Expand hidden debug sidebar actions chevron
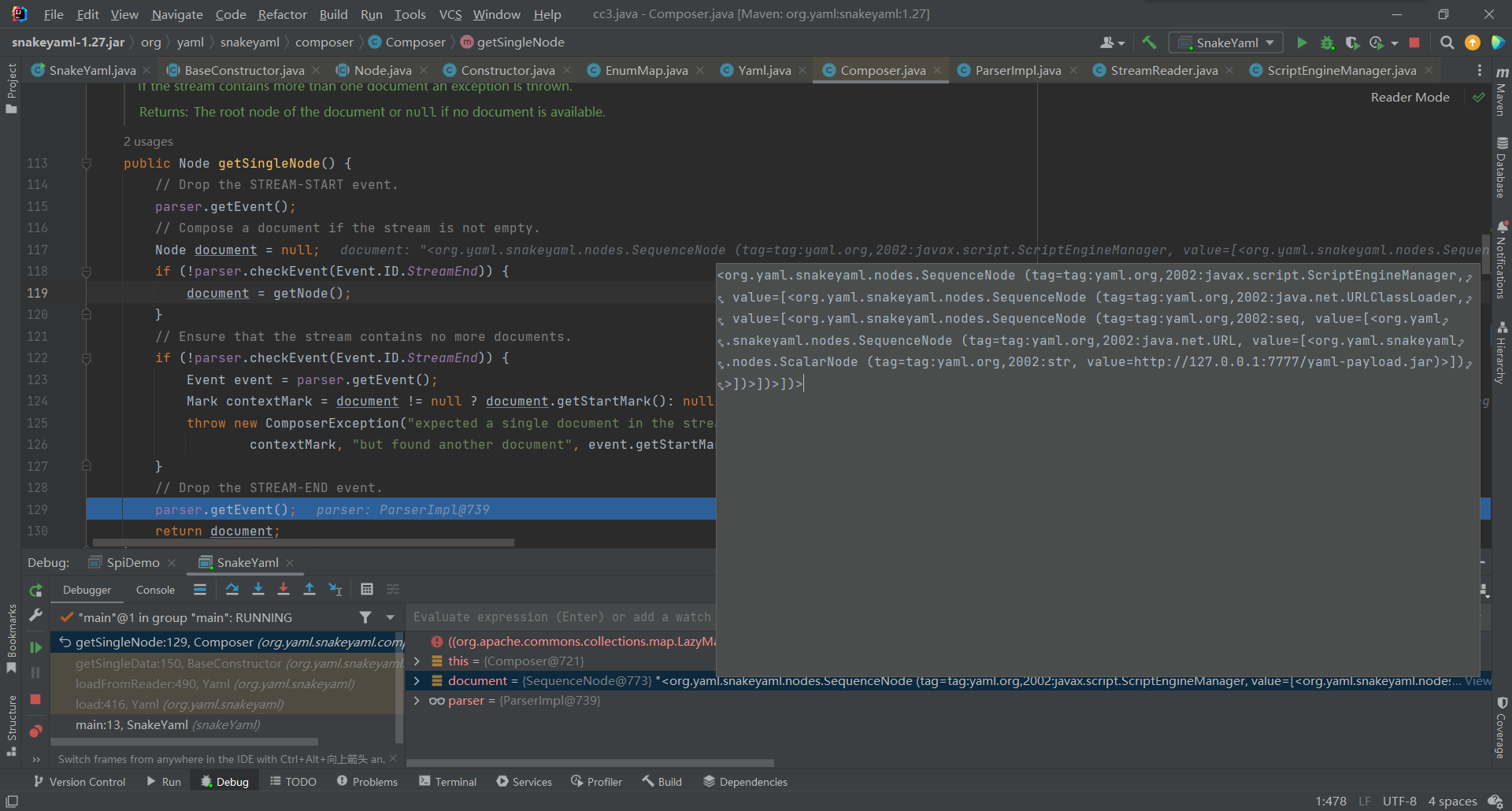The height and width of the screenshot is (811, 1512). [x=35, y=760]
